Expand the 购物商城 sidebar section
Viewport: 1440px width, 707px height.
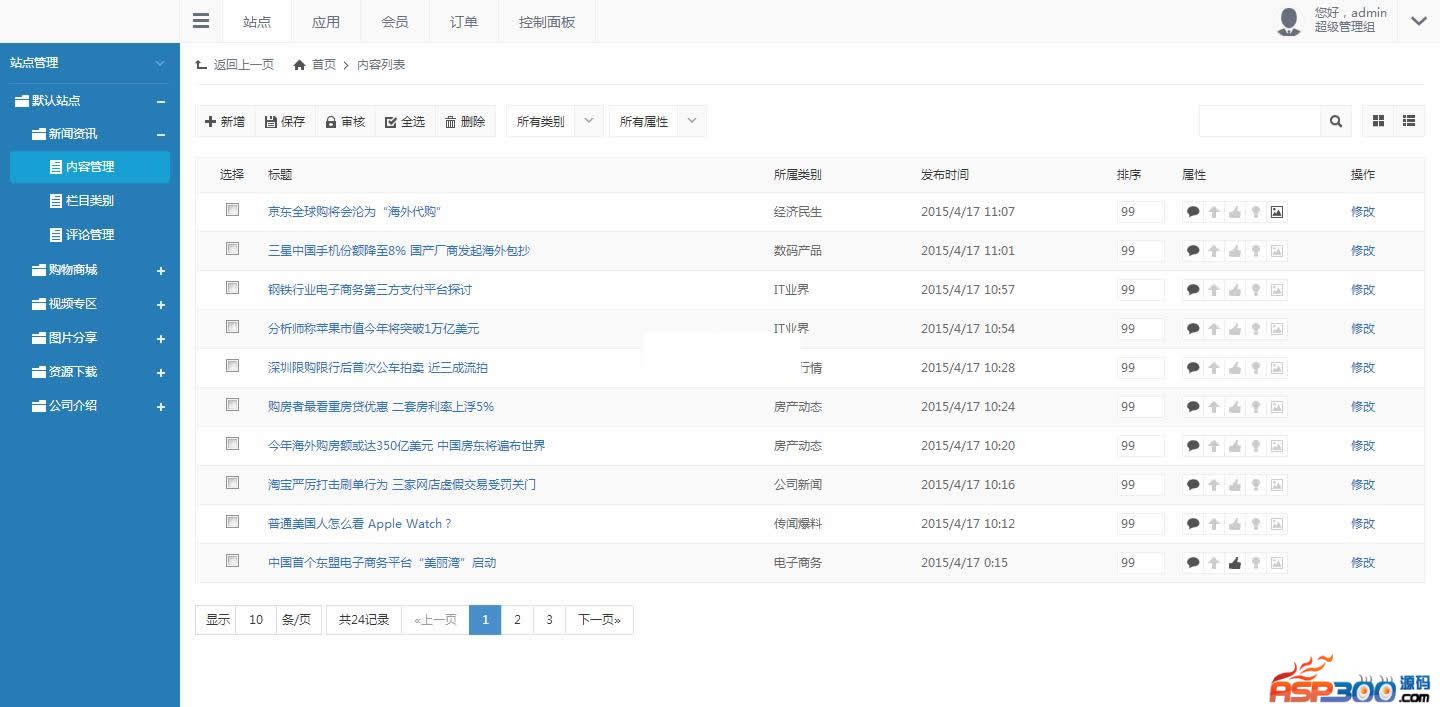point(160,271)
